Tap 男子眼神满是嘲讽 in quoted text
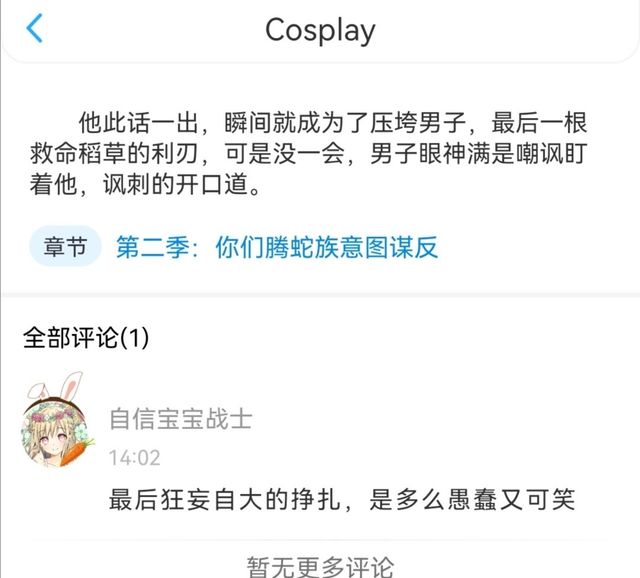Image resolution: width=640 pixels, height=578 pixels. [467, 153]
